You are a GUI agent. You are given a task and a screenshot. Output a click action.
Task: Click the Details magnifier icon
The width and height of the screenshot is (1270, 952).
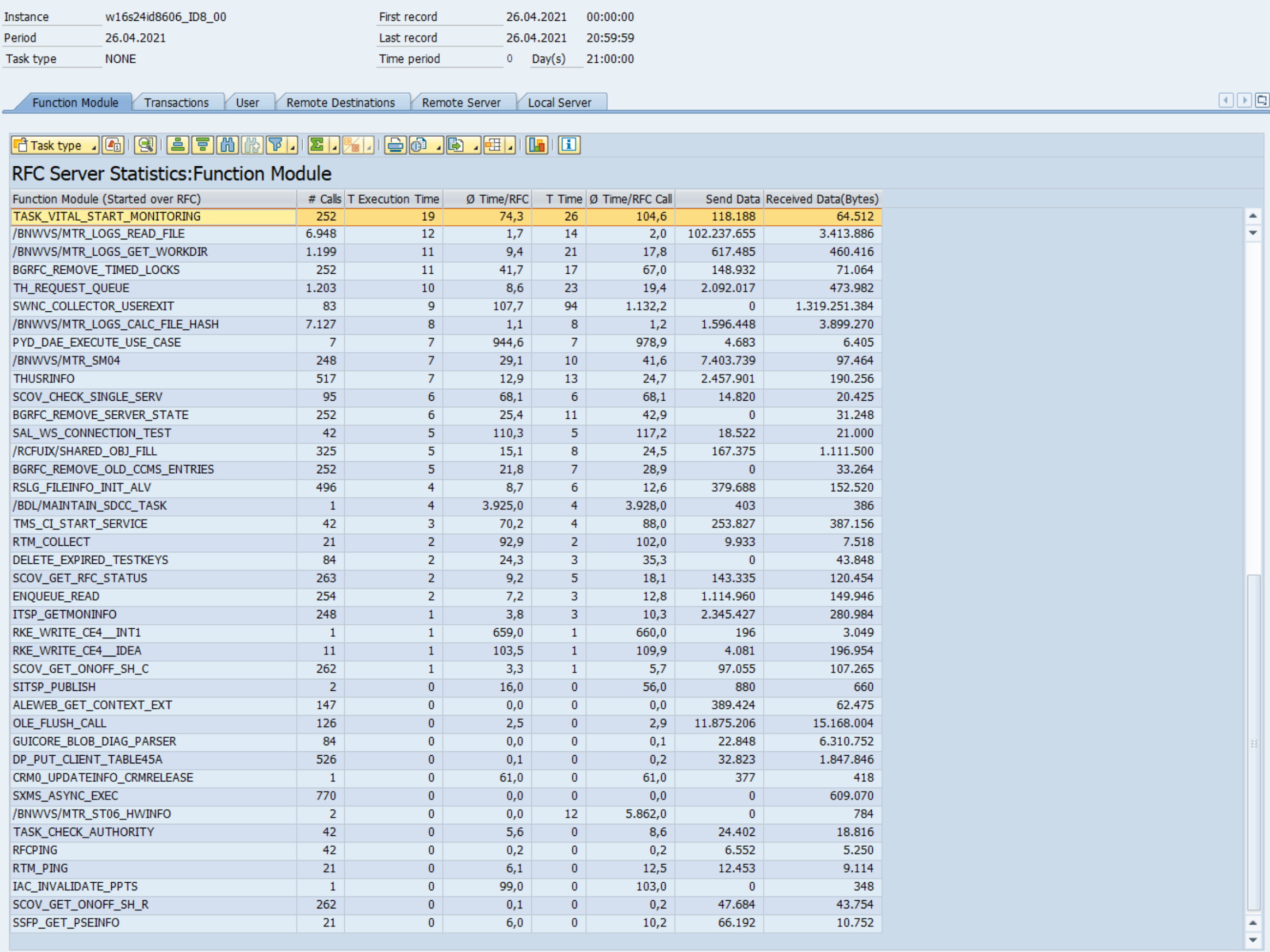pos(145,145)
